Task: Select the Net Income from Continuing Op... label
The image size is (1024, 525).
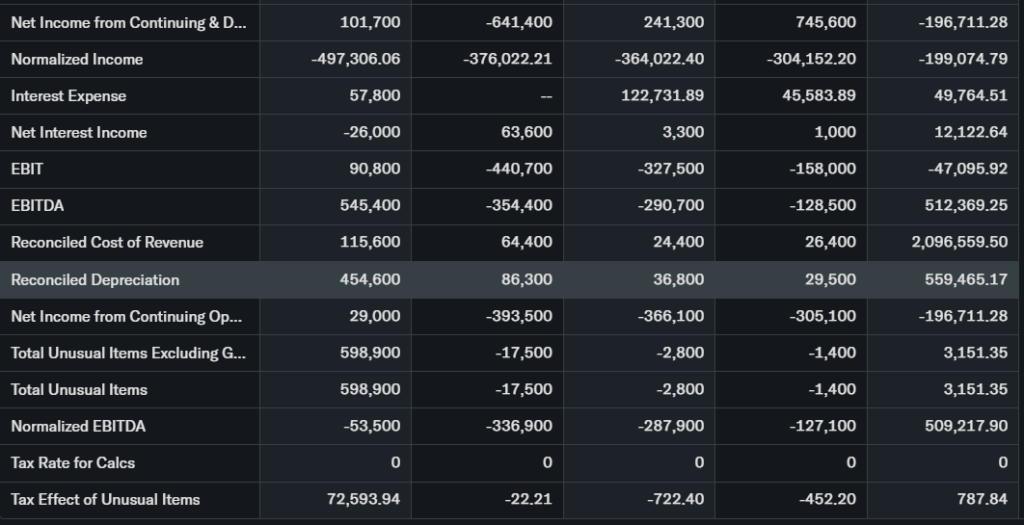Action: click(127, 316)
